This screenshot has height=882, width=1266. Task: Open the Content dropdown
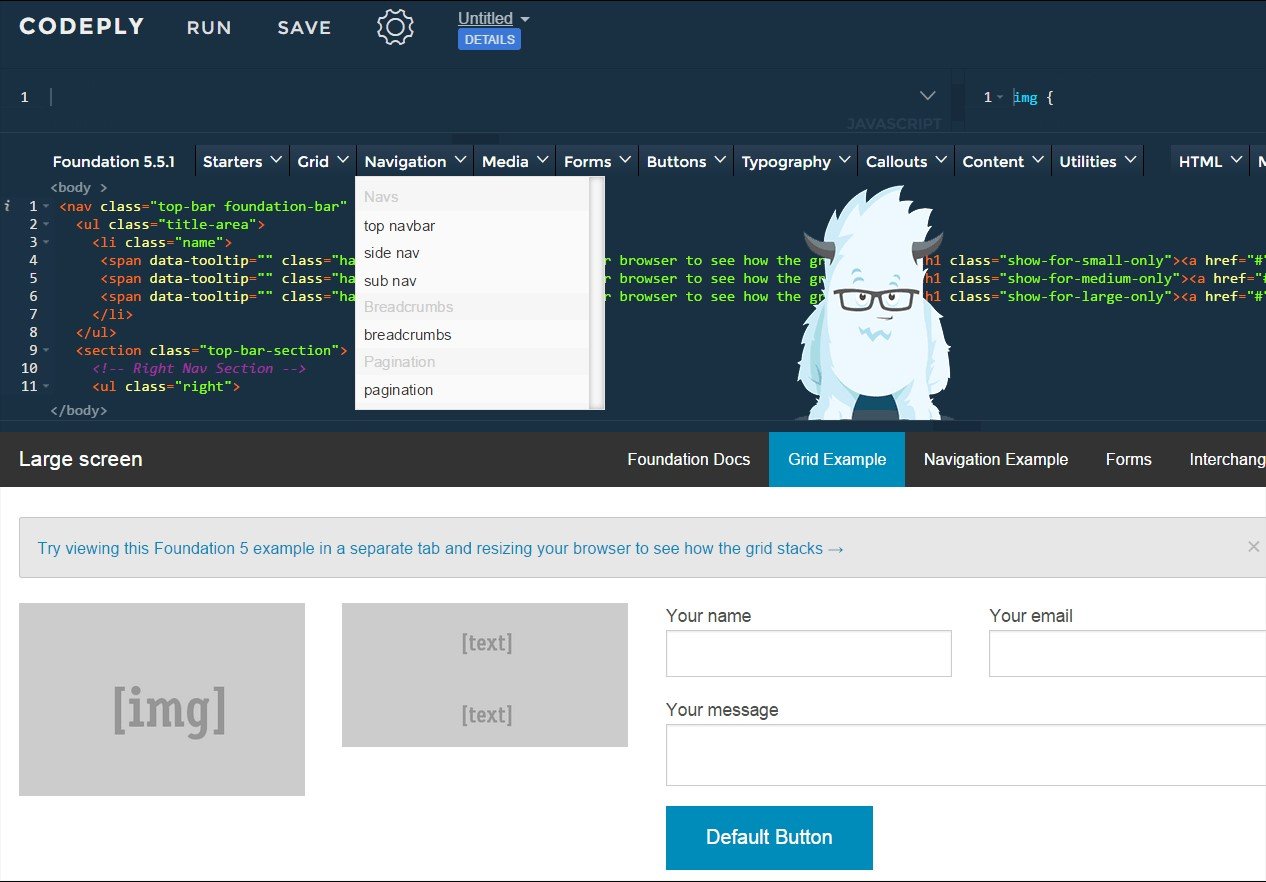[1003, 161]
